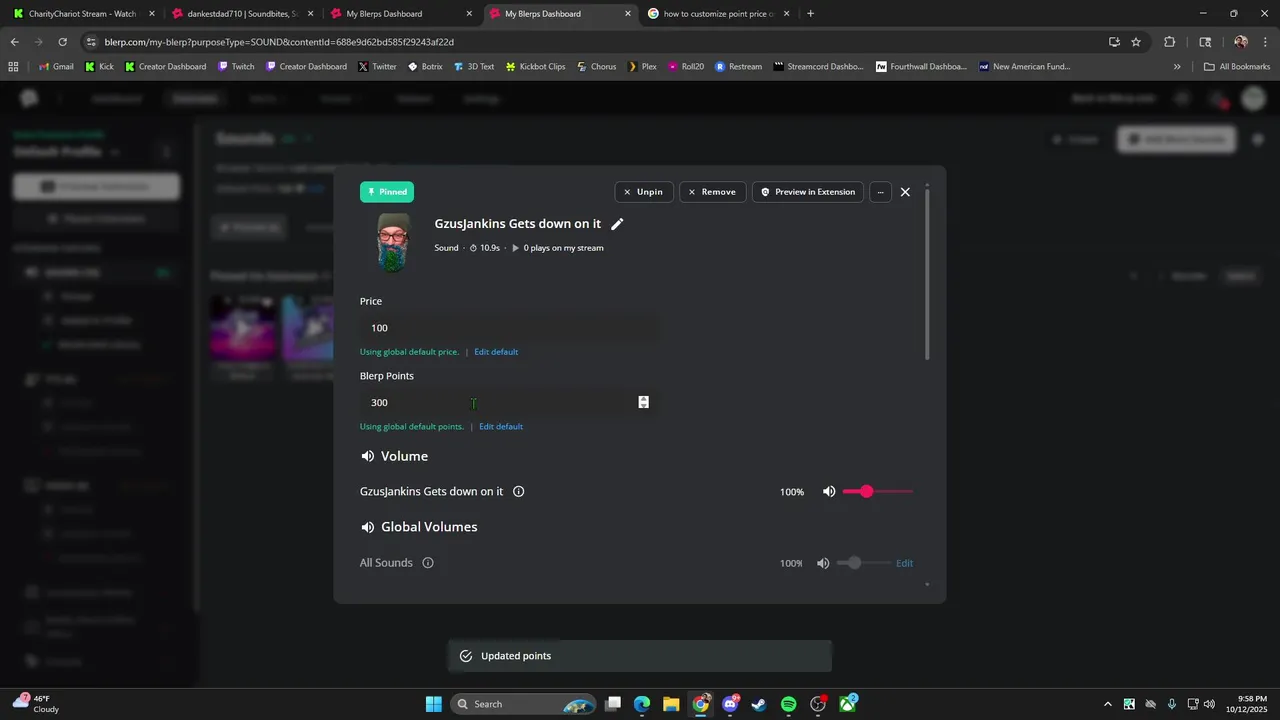Expand the bookmarks overflow chevron

point(1177,67)
